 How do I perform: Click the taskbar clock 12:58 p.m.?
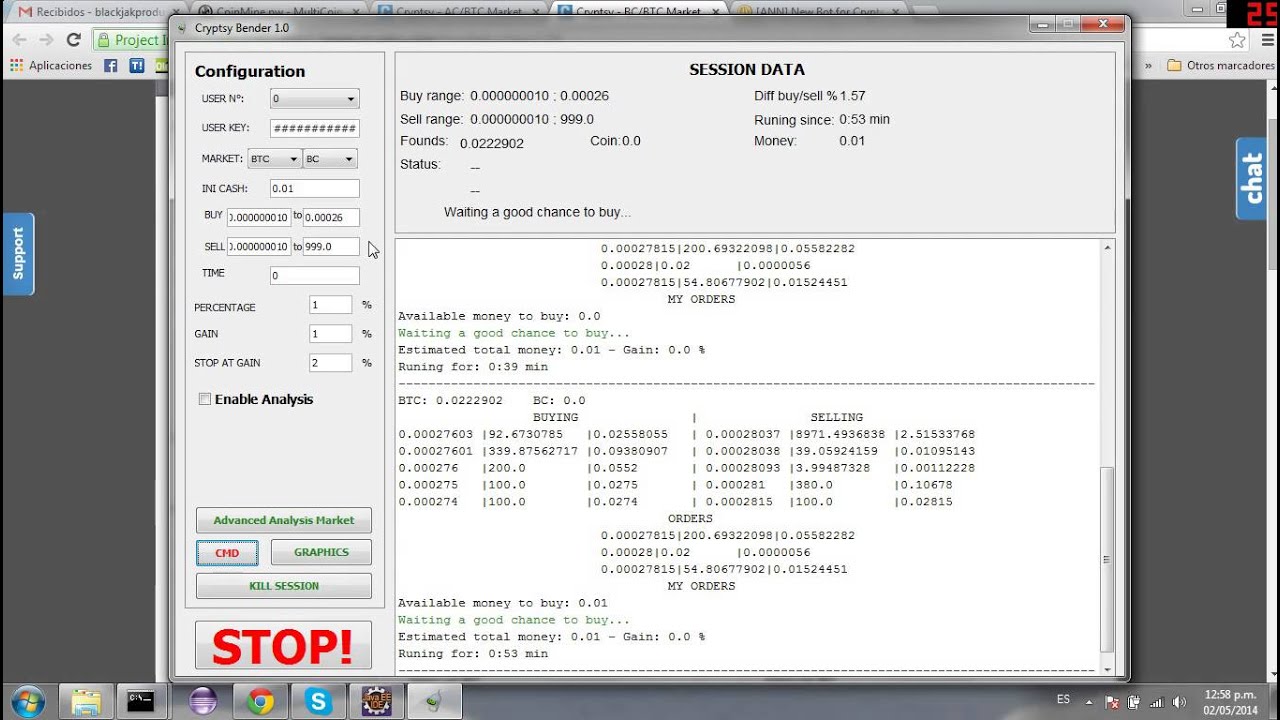(x=1230, y=694)
